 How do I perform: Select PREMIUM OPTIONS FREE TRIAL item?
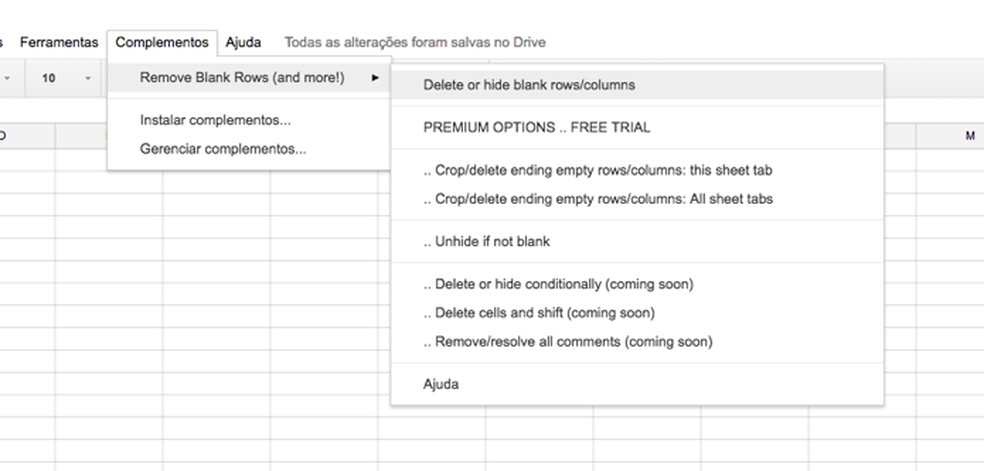coord(536,128)
